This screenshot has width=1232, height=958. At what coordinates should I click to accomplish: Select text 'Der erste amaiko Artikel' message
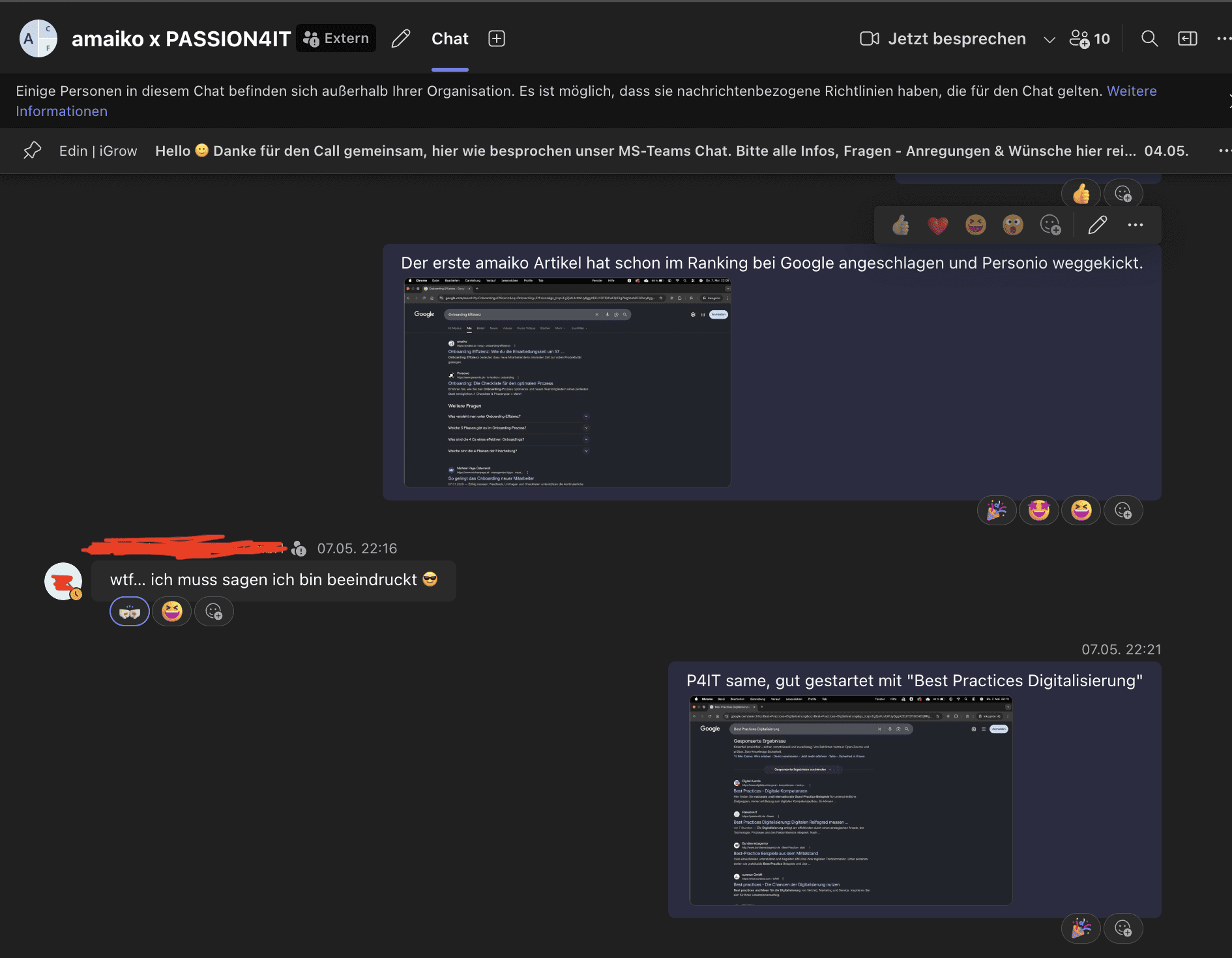[x=772, y=263]
